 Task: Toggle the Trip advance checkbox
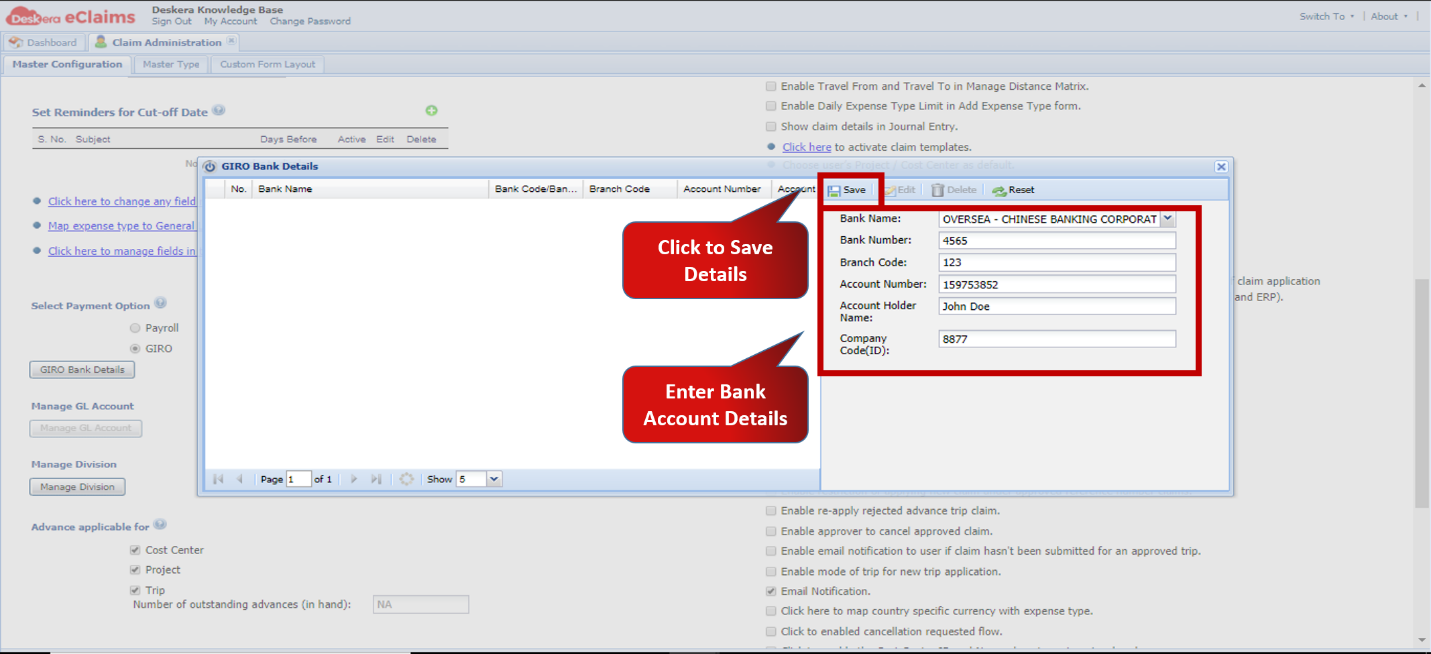click(x=135, y=591)
